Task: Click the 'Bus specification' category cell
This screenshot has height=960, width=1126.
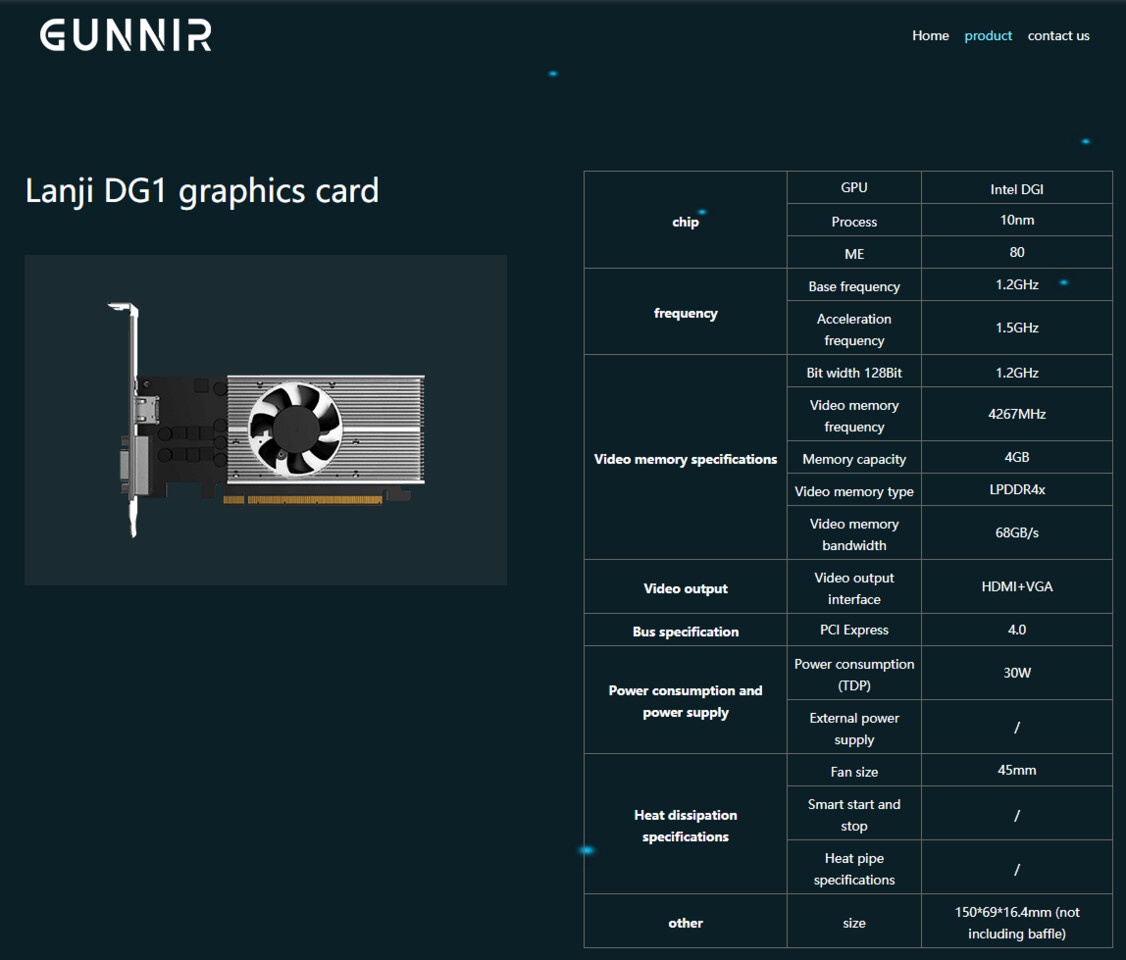Action: (686, 630)
